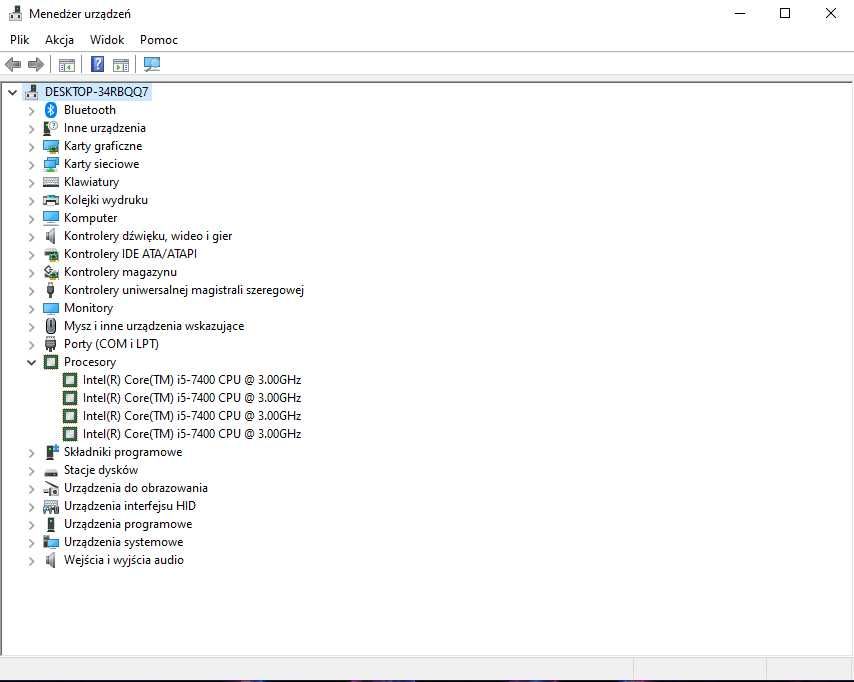Click the Monitory category icon
Screen dimensions: 854x682
pos(51,308)
